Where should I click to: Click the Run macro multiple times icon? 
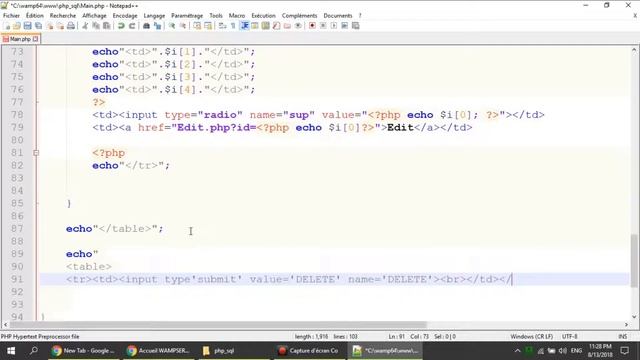[344, 26]
